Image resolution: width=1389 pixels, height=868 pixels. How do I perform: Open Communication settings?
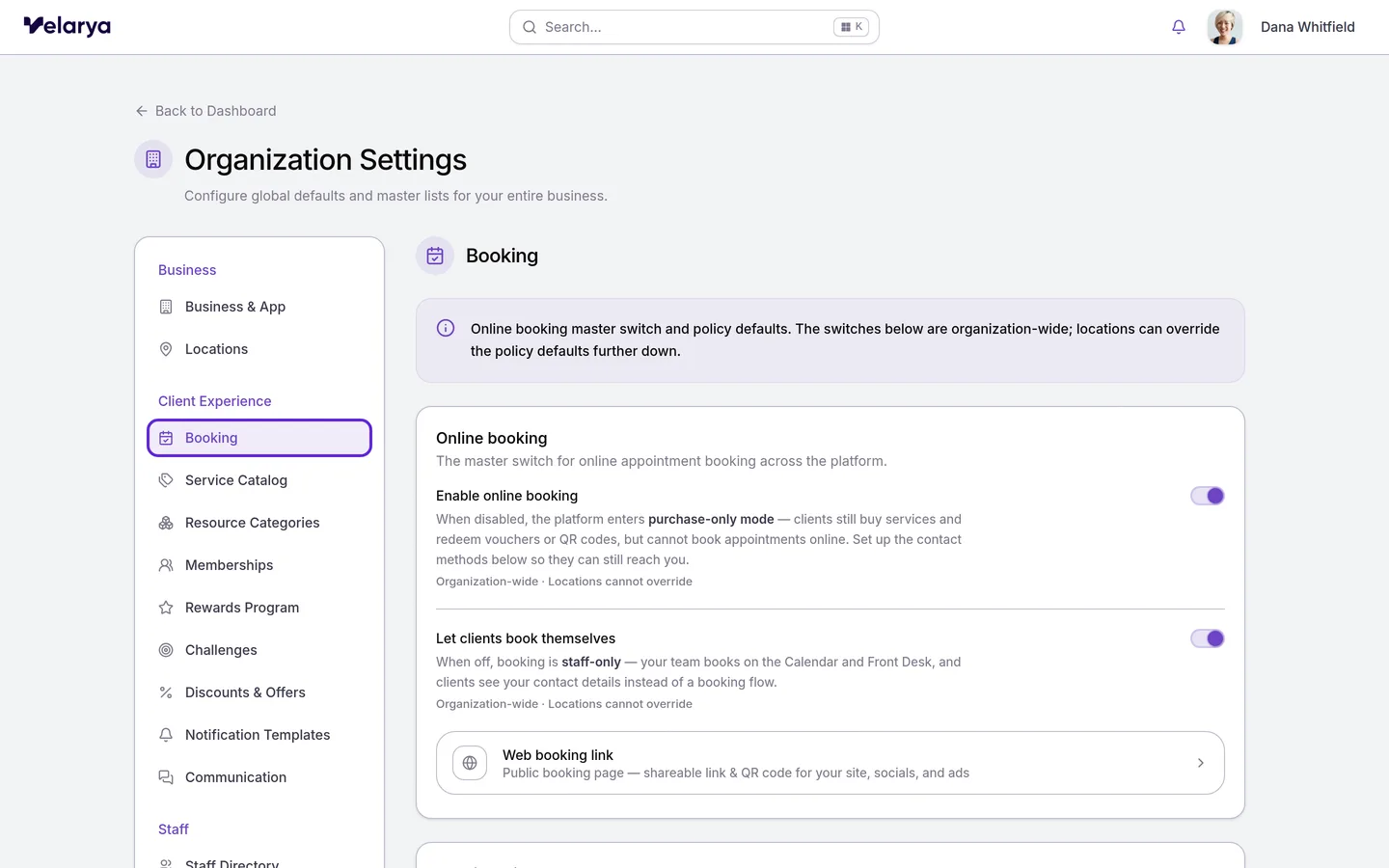[x=259, y=777]
